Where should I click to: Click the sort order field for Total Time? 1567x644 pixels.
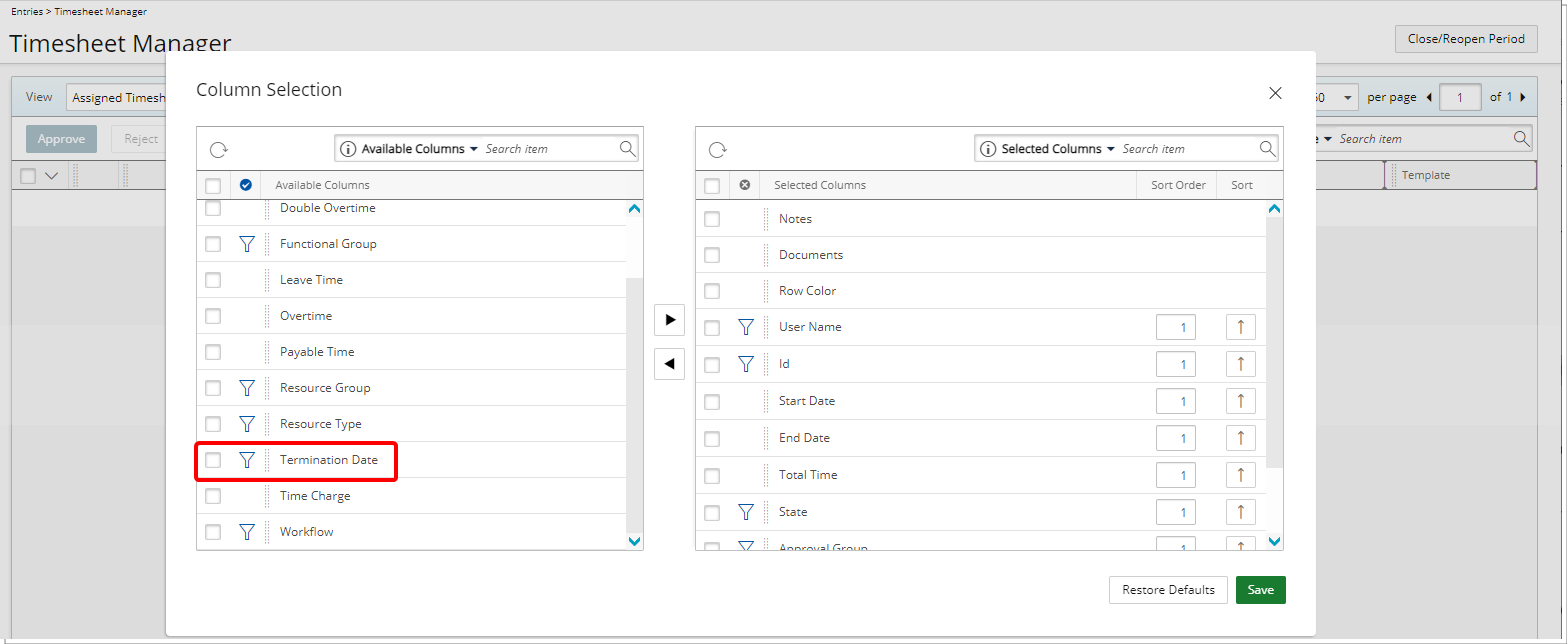click(x=1175, y=475)
